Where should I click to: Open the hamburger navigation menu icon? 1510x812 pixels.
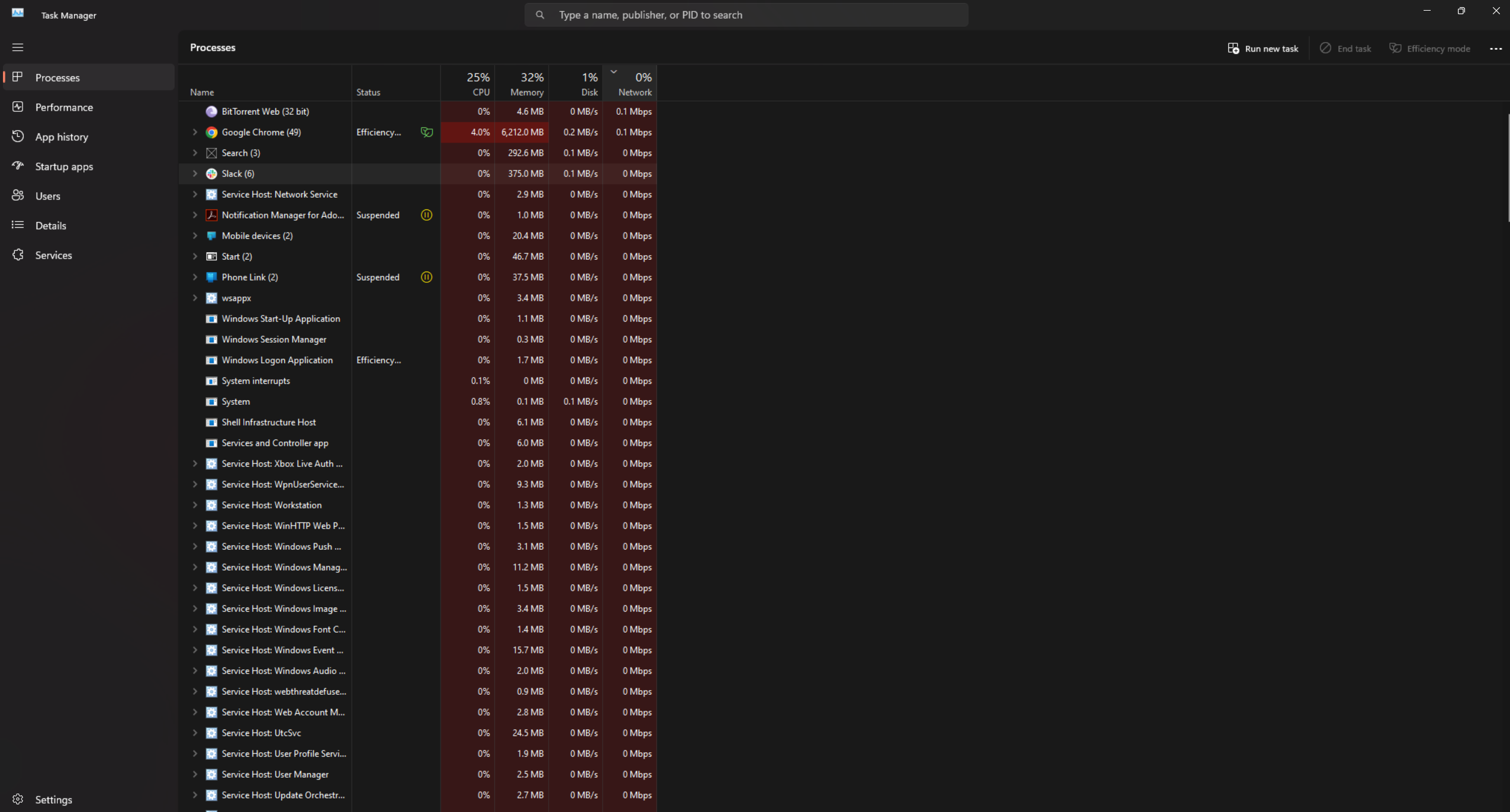(18, 47)
